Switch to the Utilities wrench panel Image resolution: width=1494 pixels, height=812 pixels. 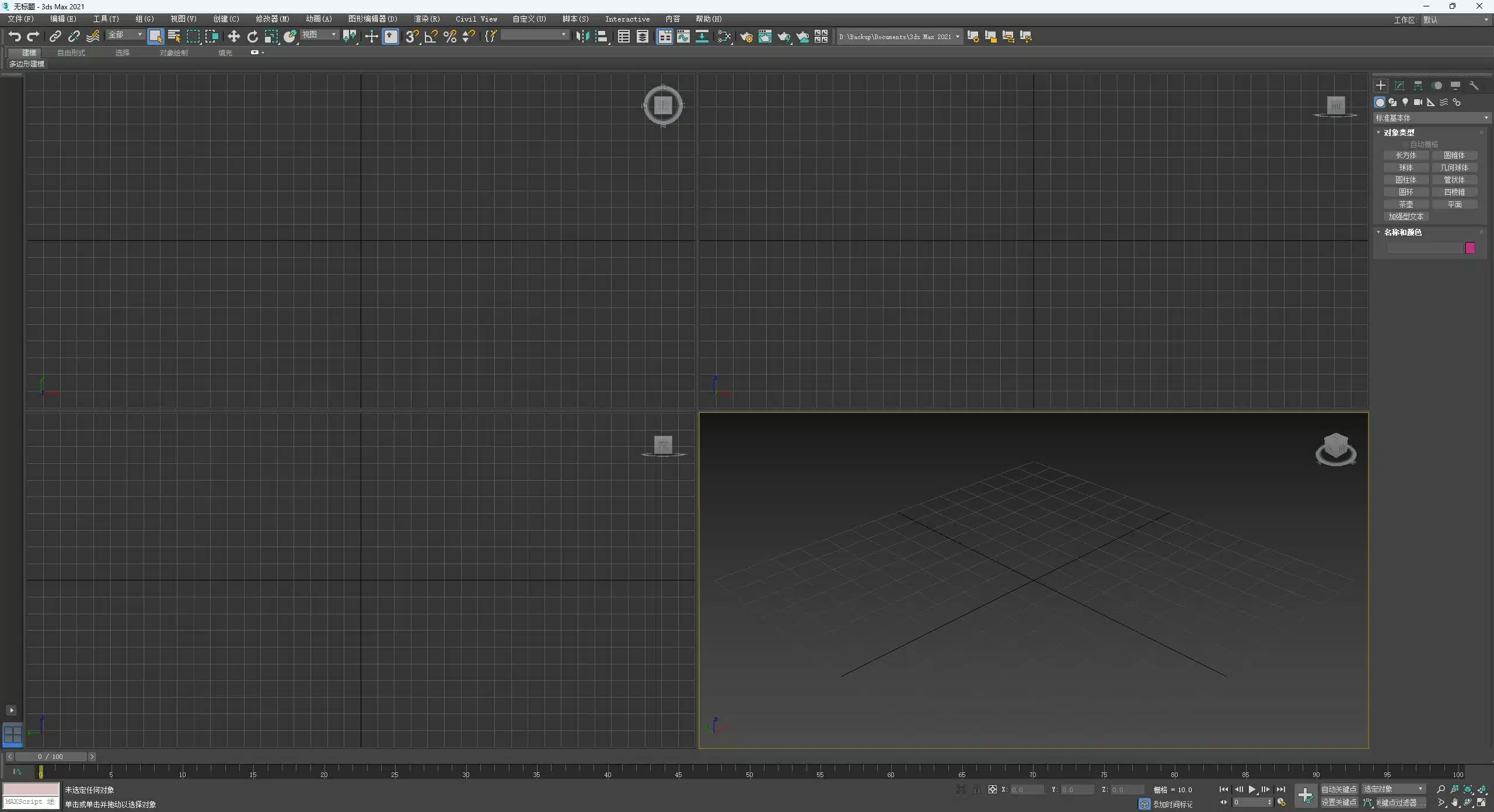tap(1474, 86)
